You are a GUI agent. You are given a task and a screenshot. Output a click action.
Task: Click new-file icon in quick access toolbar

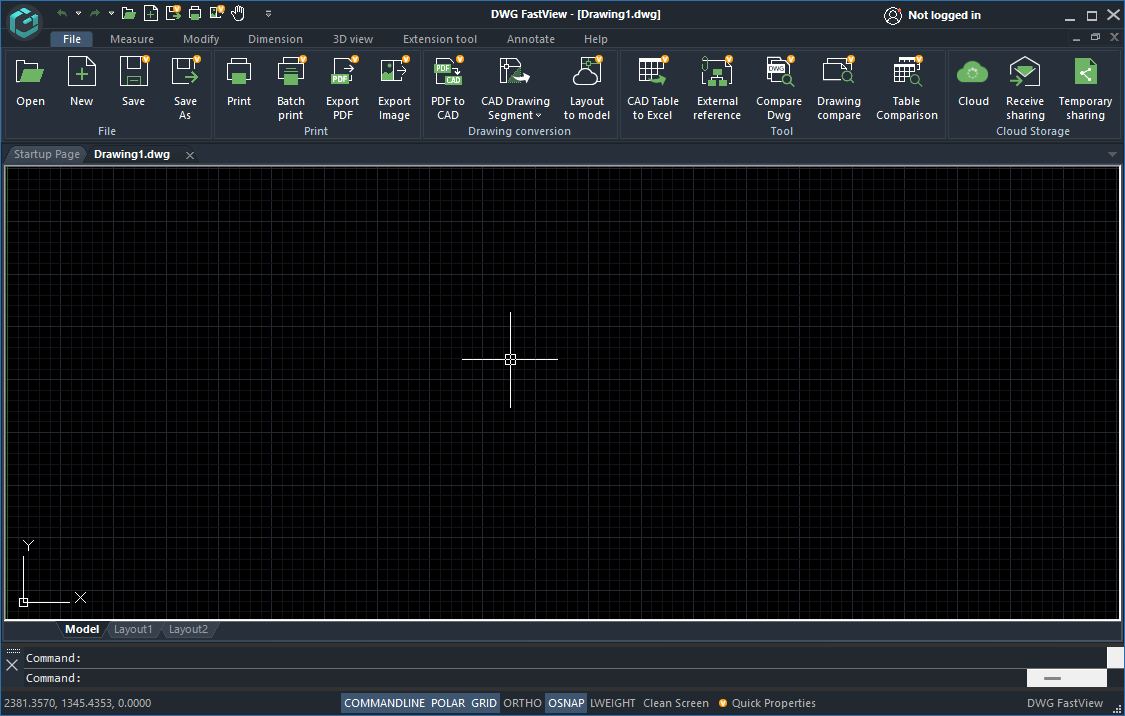pos(151,14)
